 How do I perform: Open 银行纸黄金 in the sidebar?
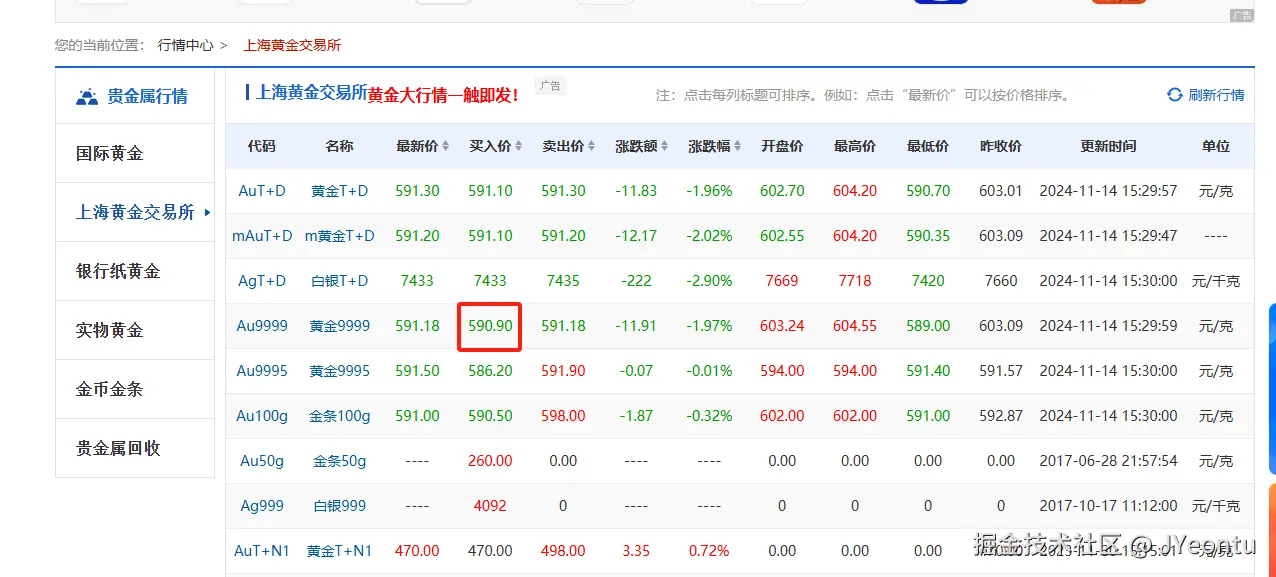click(118, 271)
